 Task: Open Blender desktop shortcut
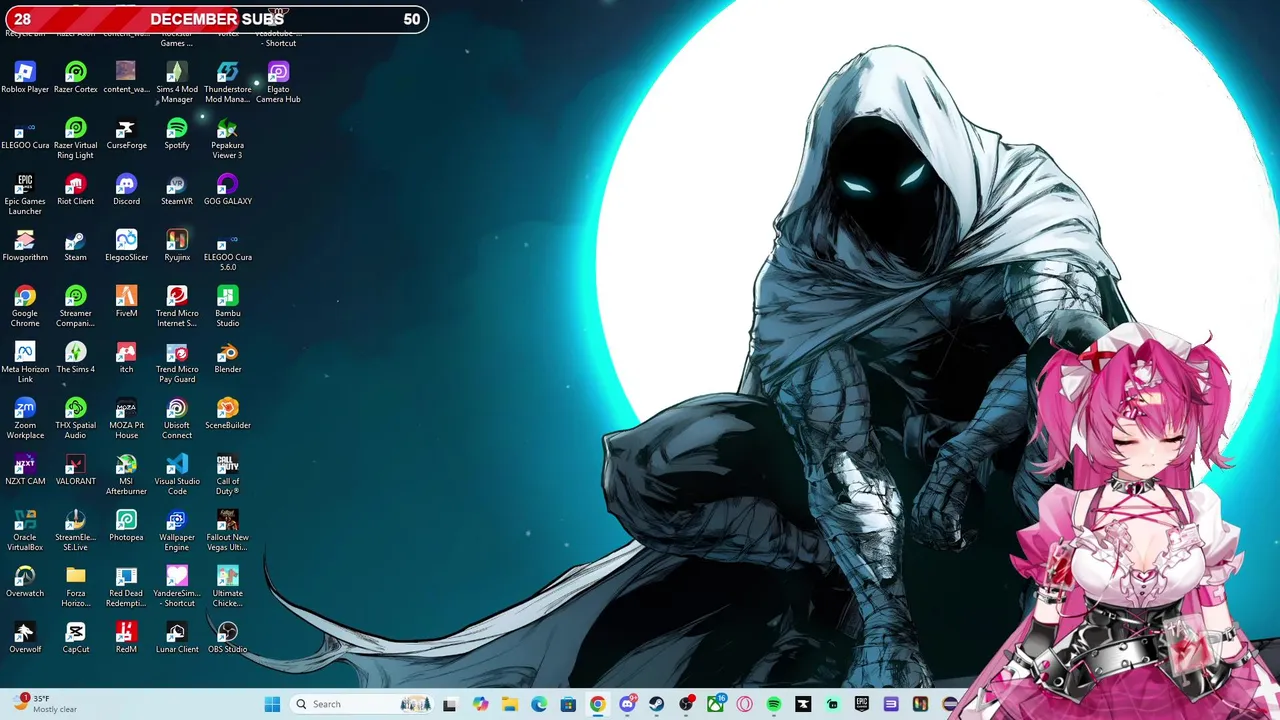[227, 358]
